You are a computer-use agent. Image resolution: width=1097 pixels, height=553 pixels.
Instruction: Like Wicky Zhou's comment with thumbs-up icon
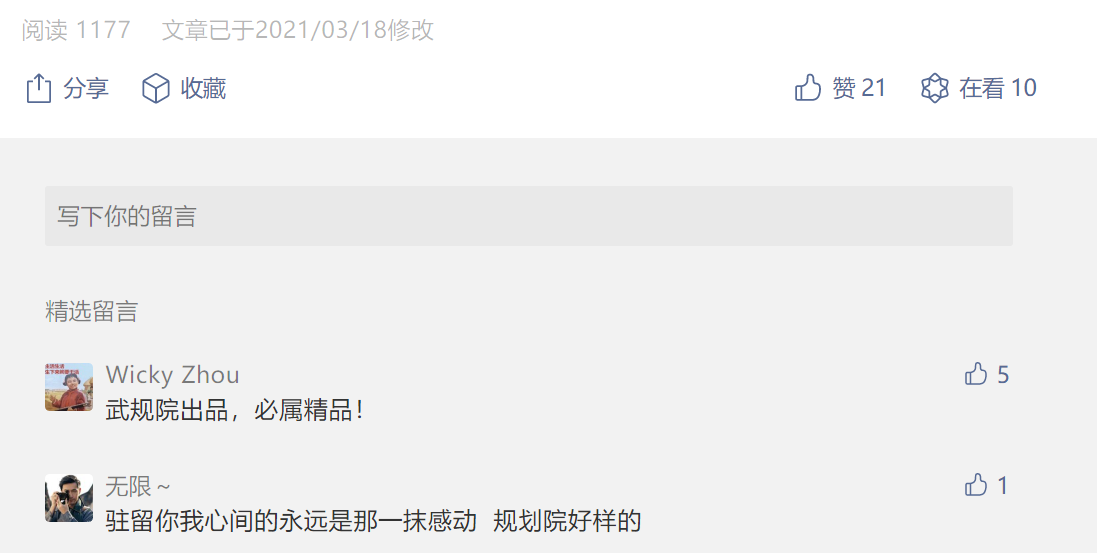pos(975,374)
